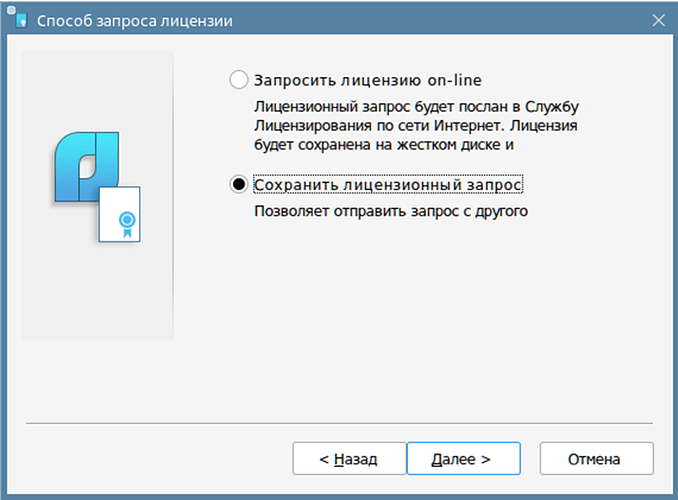Close the Способ запроса лицензии dialog
The height and width of the screenshot is (500, 678).
(659, 20)
